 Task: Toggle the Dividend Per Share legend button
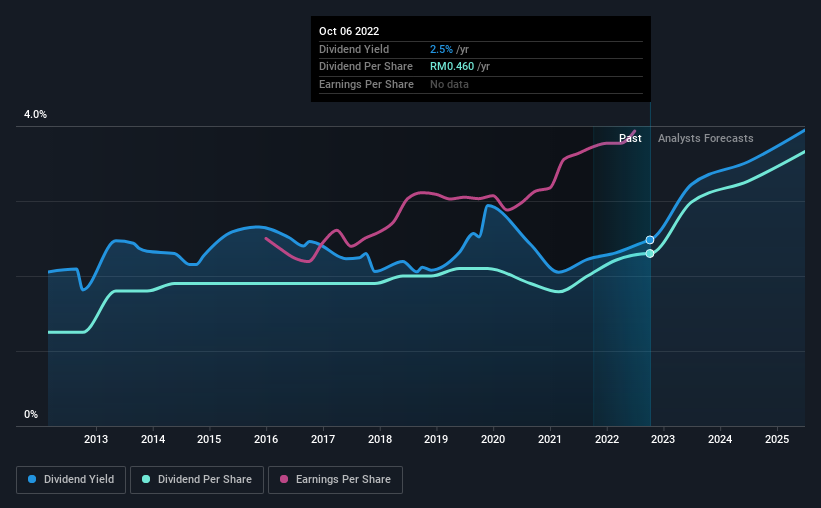point(197,480)
